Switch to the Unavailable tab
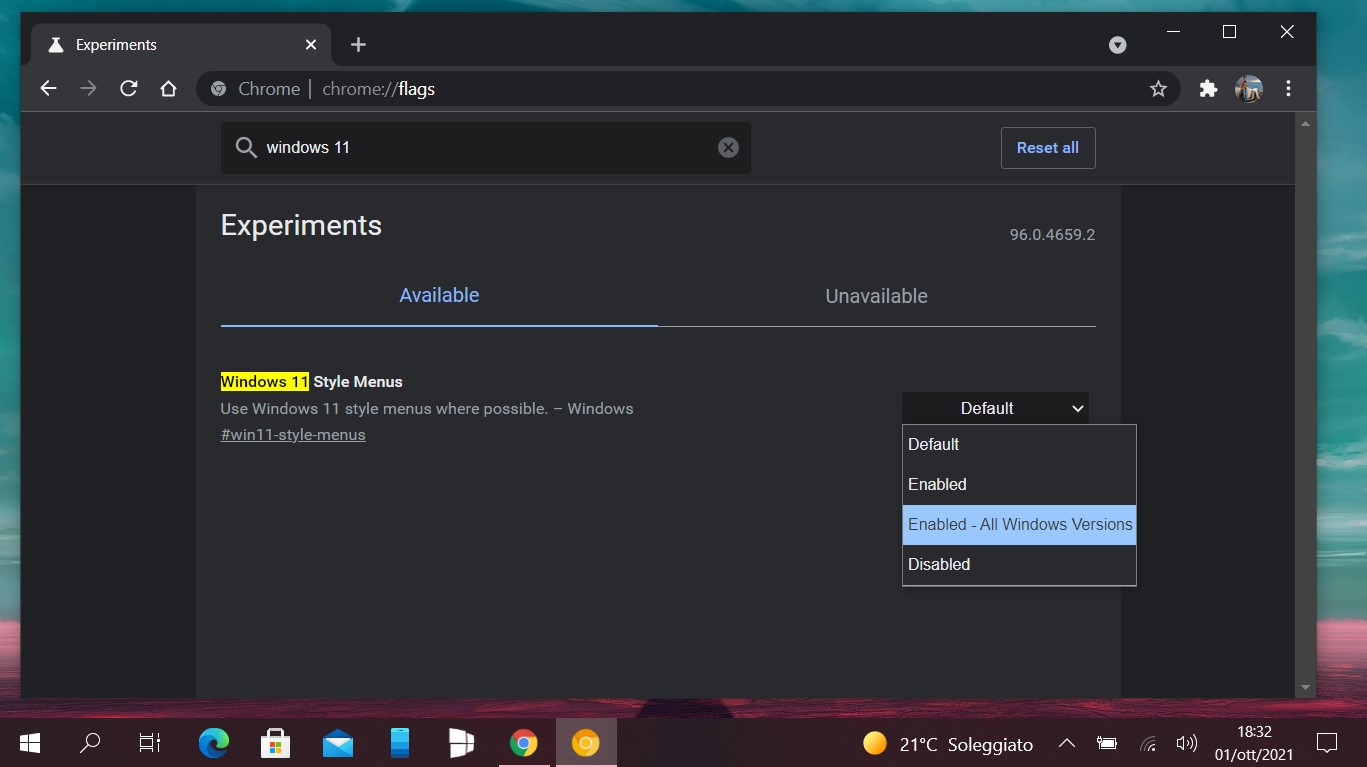 click(x=877, y=296)
